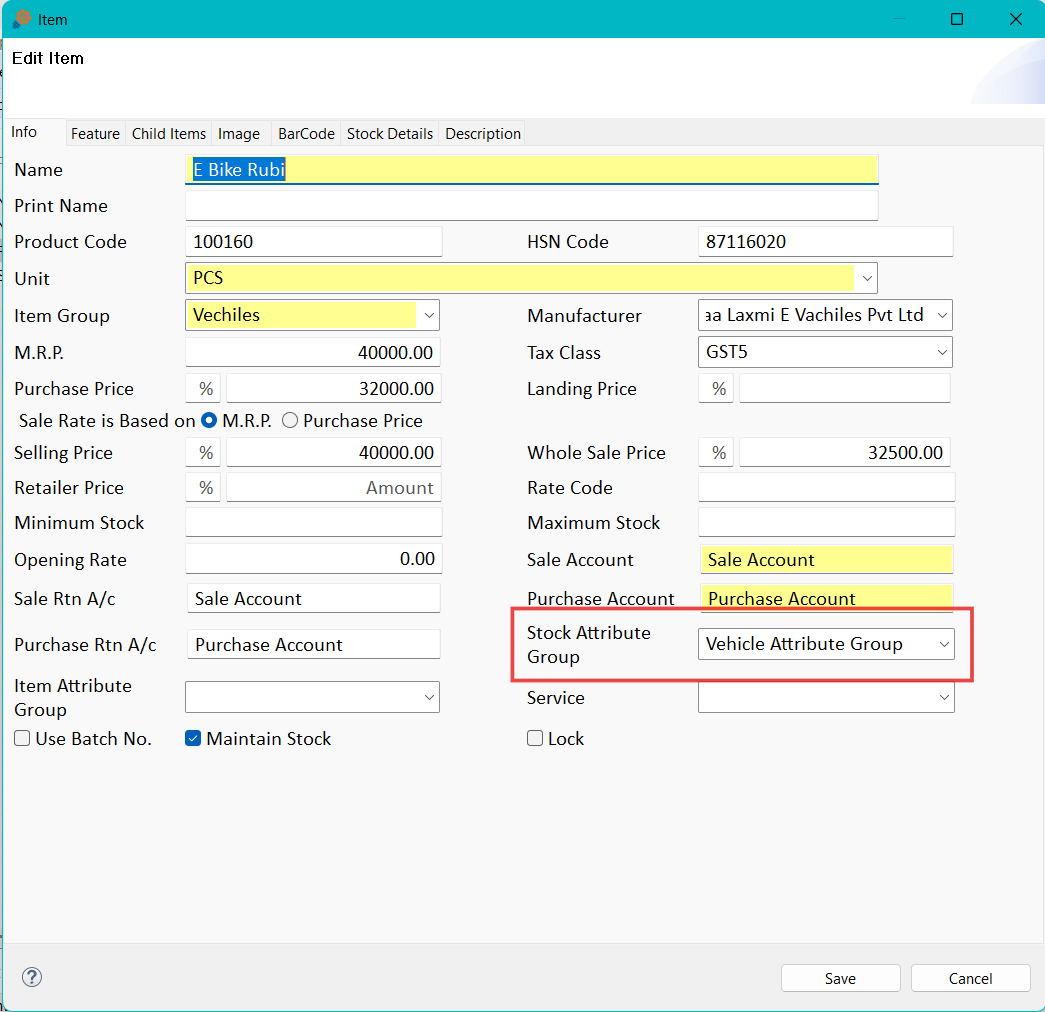1045x1012 pixels.
Task: Click the Name field with E Bike Rubi
Action: [531, 169]
